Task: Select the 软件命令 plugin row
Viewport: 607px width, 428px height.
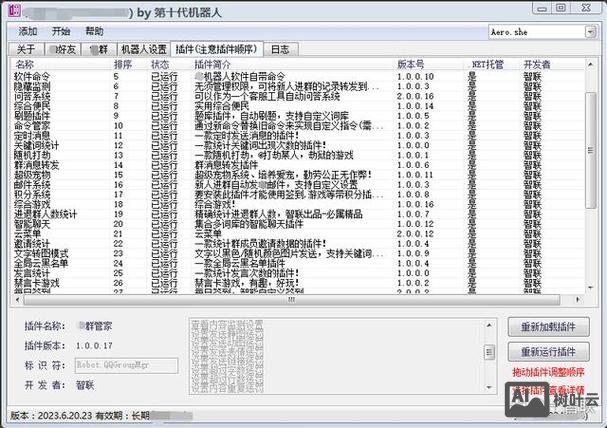Action: (x=298, y=76)
